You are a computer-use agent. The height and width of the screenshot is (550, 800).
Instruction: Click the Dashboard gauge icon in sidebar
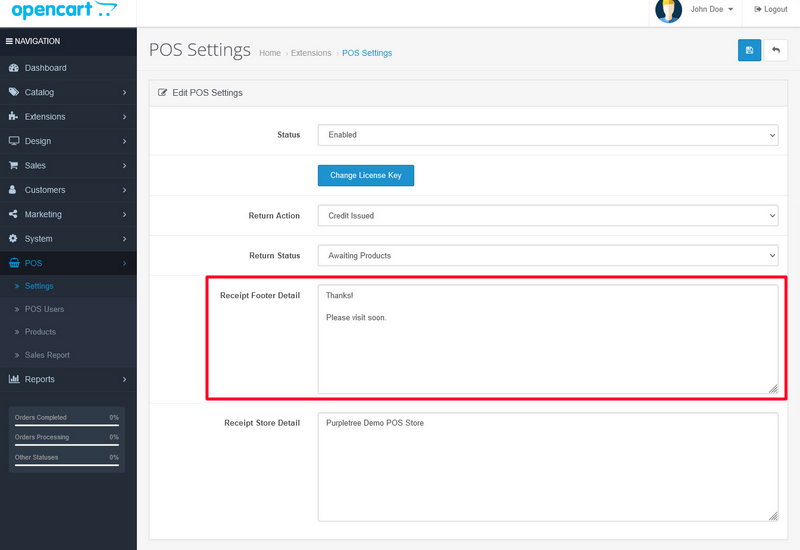(14, 68)
